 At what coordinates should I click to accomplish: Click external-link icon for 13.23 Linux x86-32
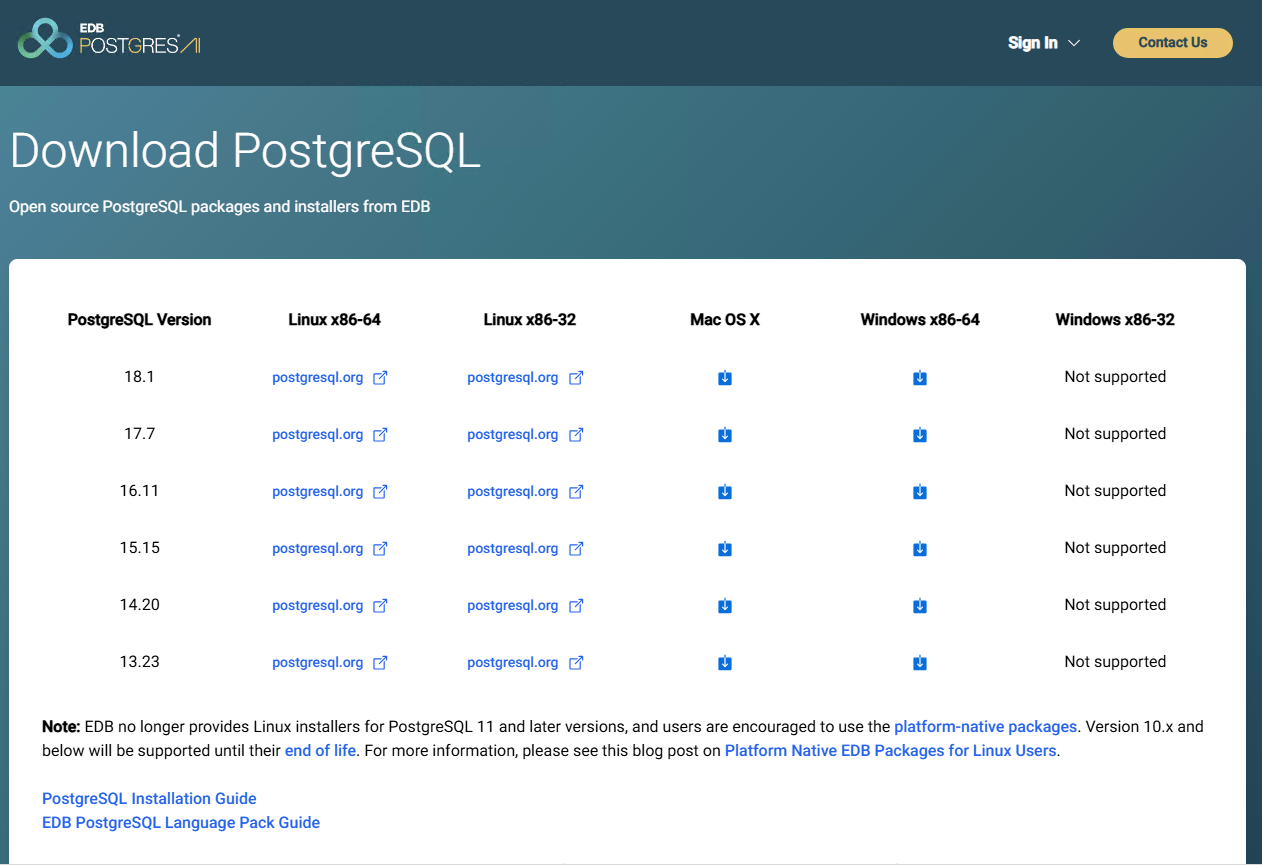576,663
